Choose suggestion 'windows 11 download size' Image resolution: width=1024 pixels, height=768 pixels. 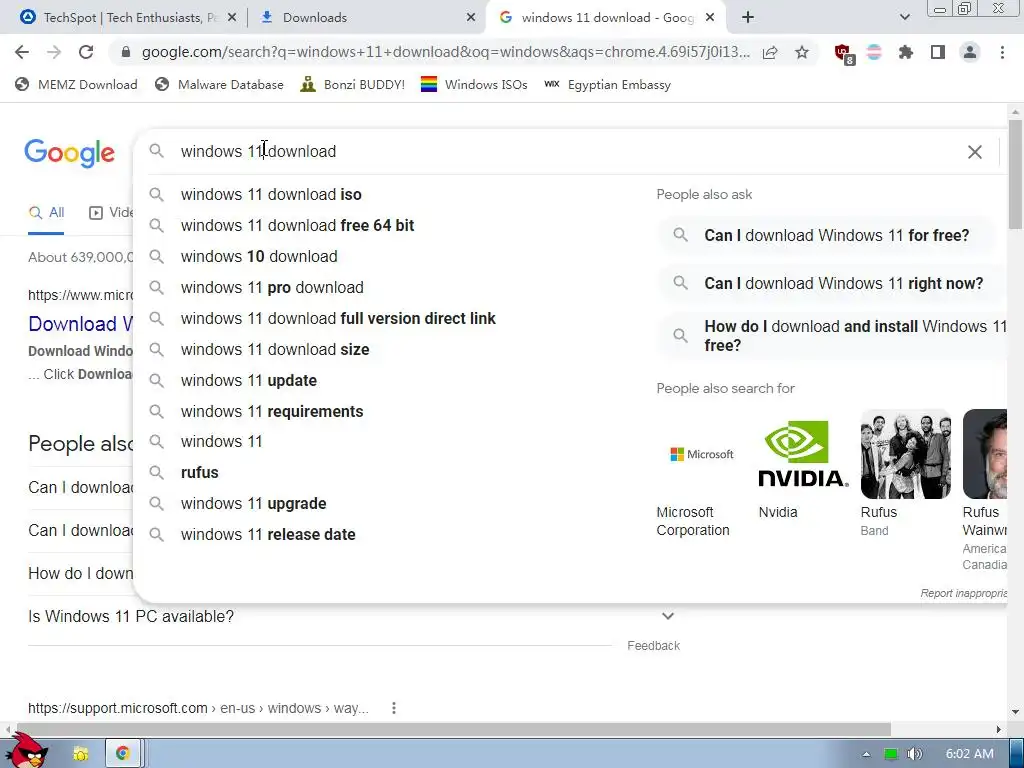coord(392,349)
